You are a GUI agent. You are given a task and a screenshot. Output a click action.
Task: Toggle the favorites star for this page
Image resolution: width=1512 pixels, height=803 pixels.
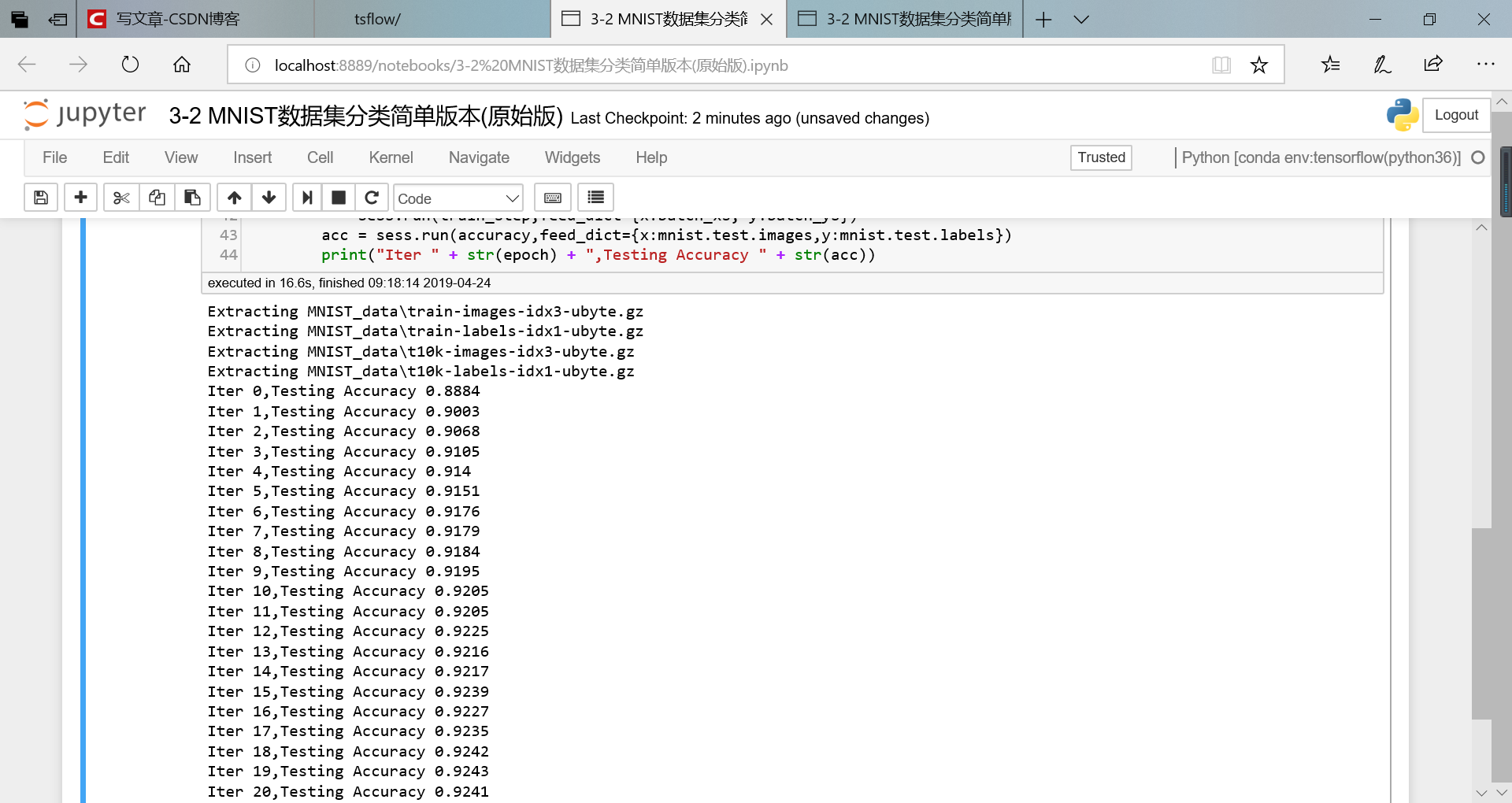1259,65
